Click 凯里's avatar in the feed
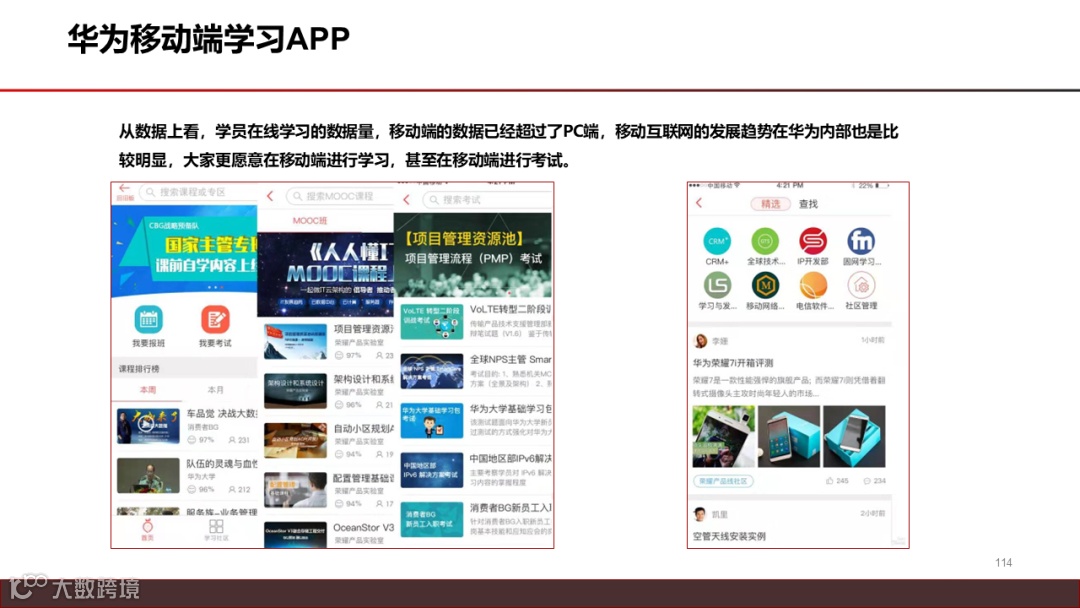This screenshot has width=1080, height=608. 700,514
